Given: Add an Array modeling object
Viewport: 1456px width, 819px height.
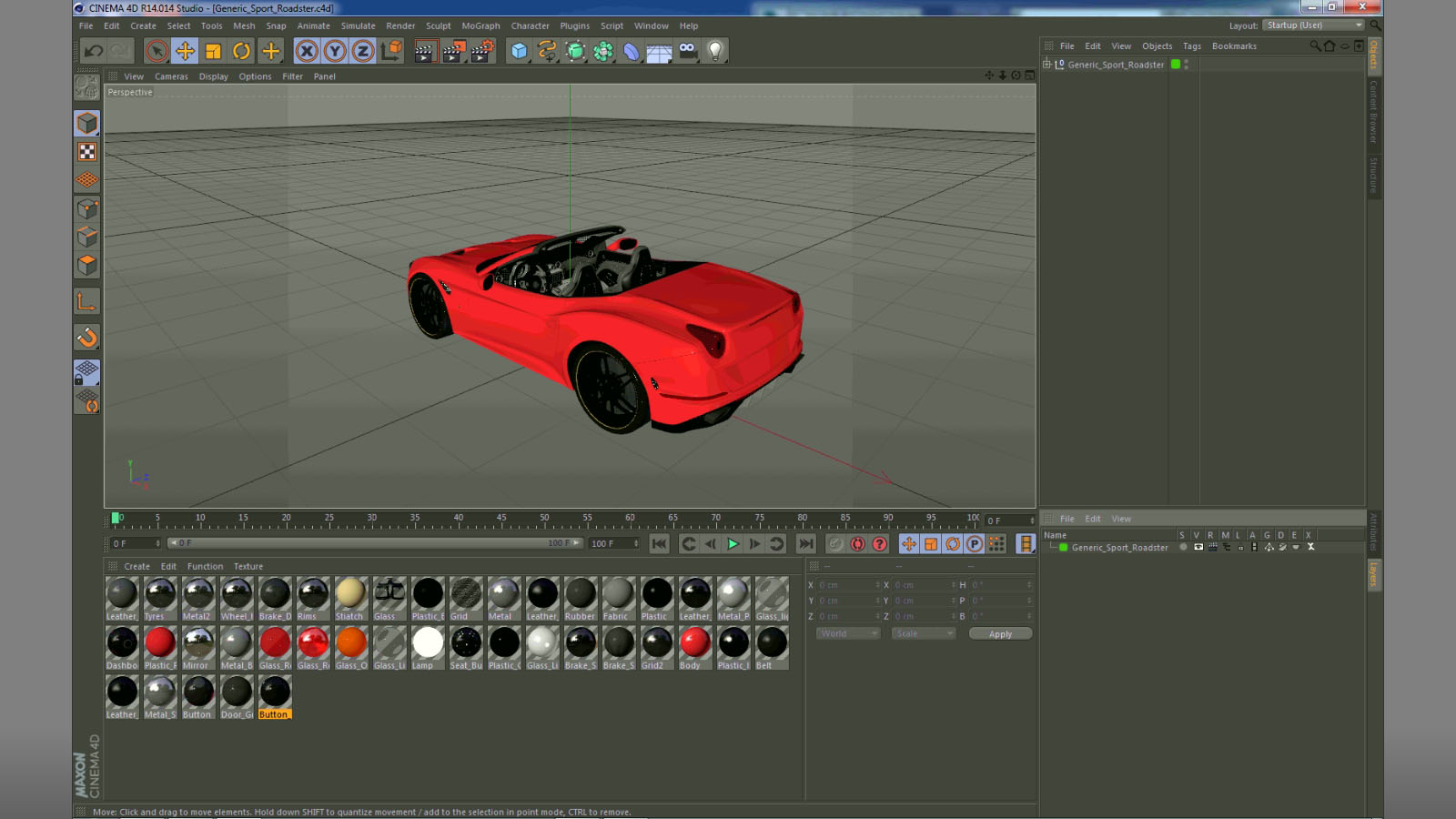Looking at the screenshot, I should 603,51.
